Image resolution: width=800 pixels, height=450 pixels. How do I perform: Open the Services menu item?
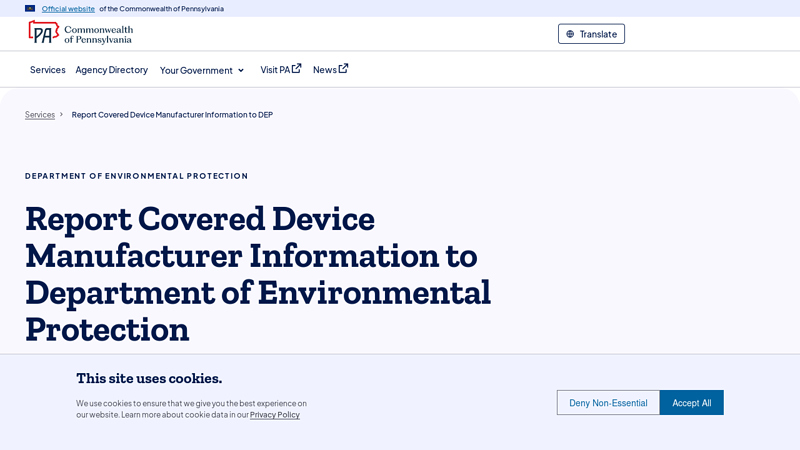pos(47,70)
